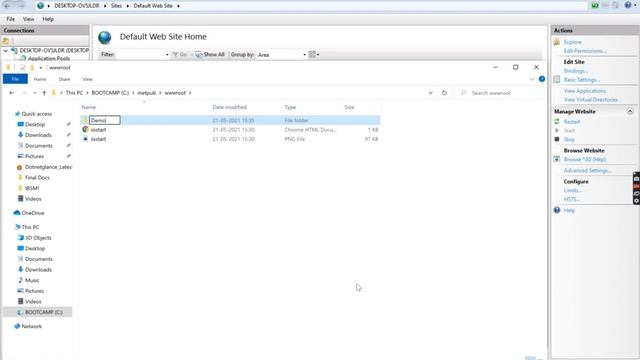Restart the website in Manage Website

[x=571, y=122]
